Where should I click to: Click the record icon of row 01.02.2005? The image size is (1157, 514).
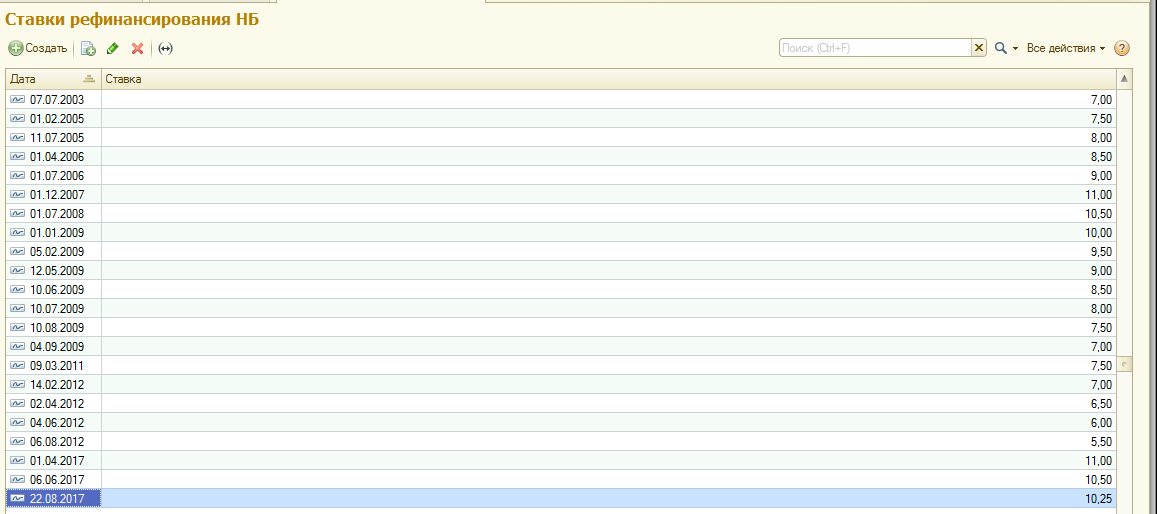(x=17, y=118)
